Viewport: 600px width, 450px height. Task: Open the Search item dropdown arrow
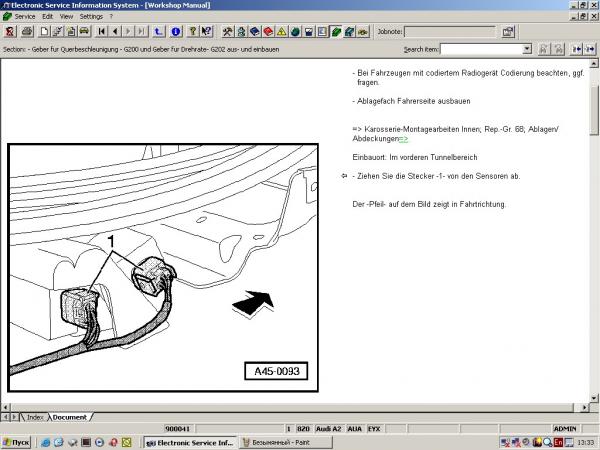527,49
